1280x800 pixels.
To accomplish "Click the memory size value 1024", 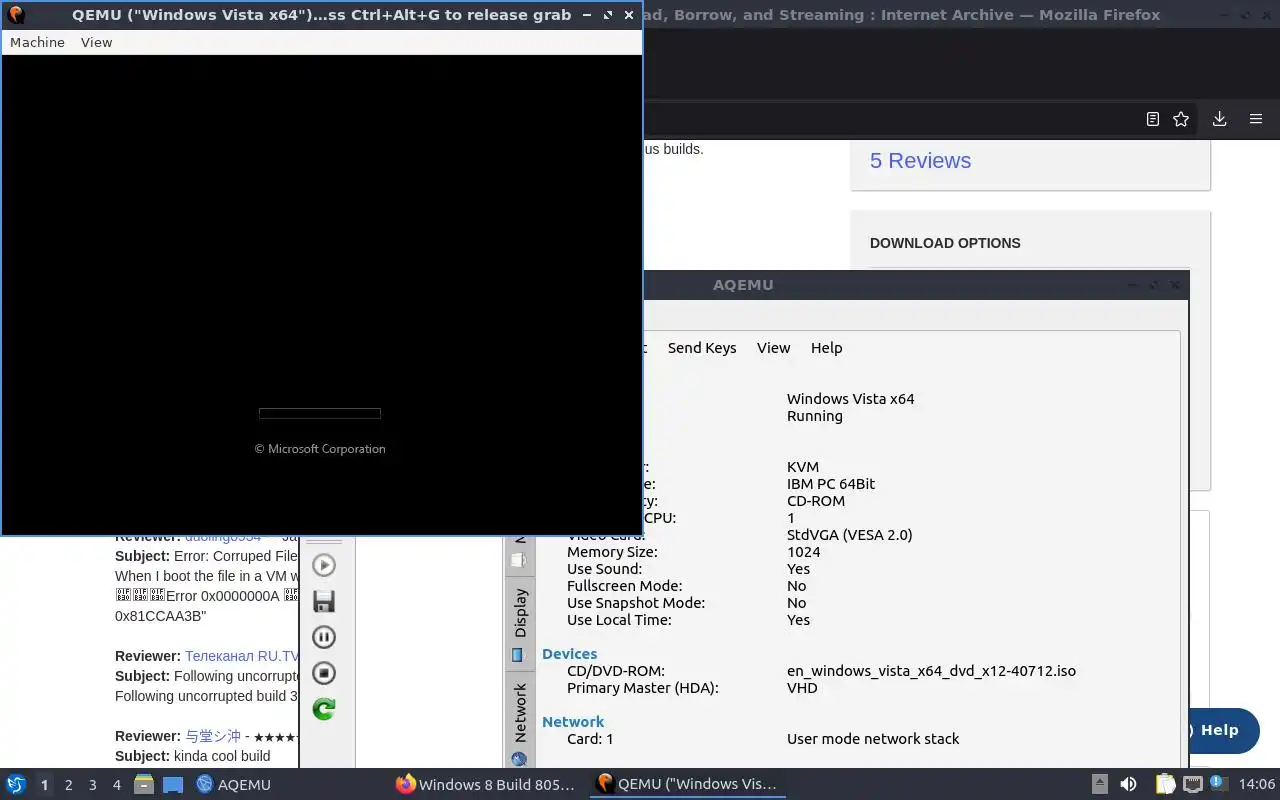I will [803, 552].
